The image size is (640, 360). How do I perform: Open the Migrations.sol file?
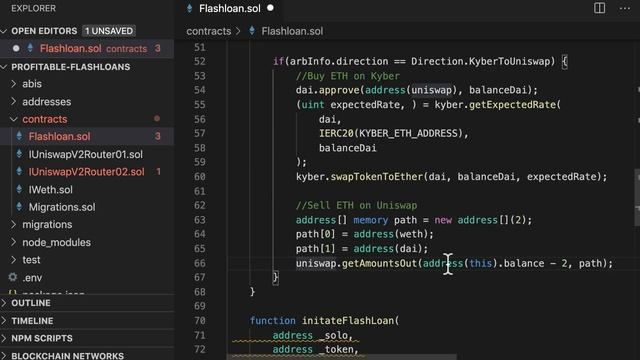tap(62, 207)
